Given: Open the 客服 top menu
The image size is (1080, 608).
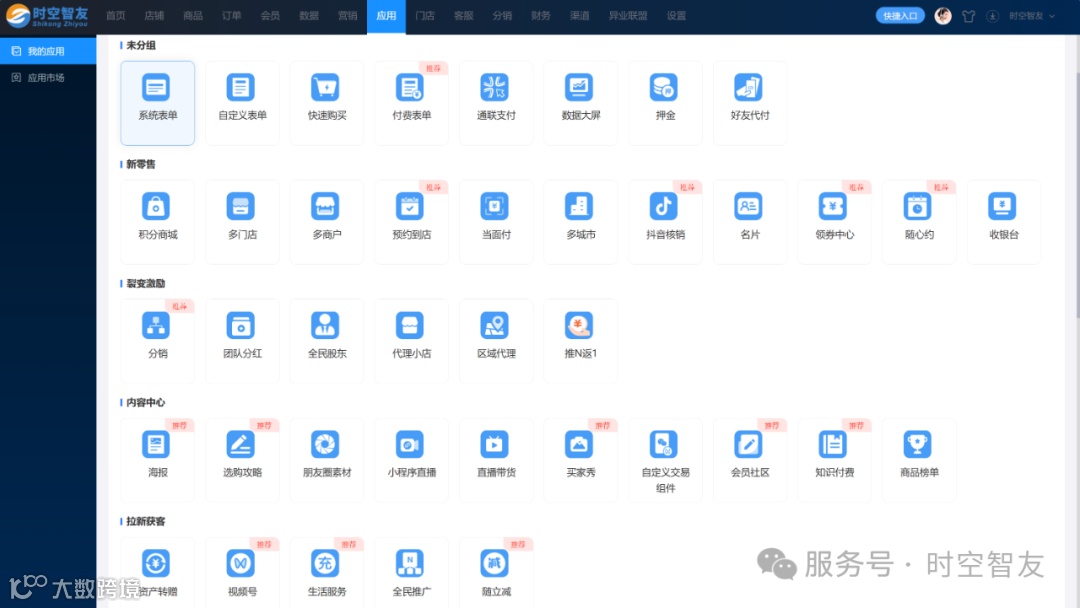Looking at the screenshot, I should 464,16.
